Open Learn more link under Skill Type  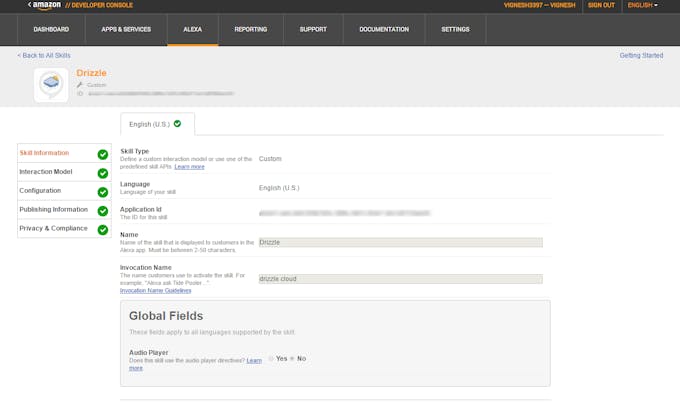point(189,167)
